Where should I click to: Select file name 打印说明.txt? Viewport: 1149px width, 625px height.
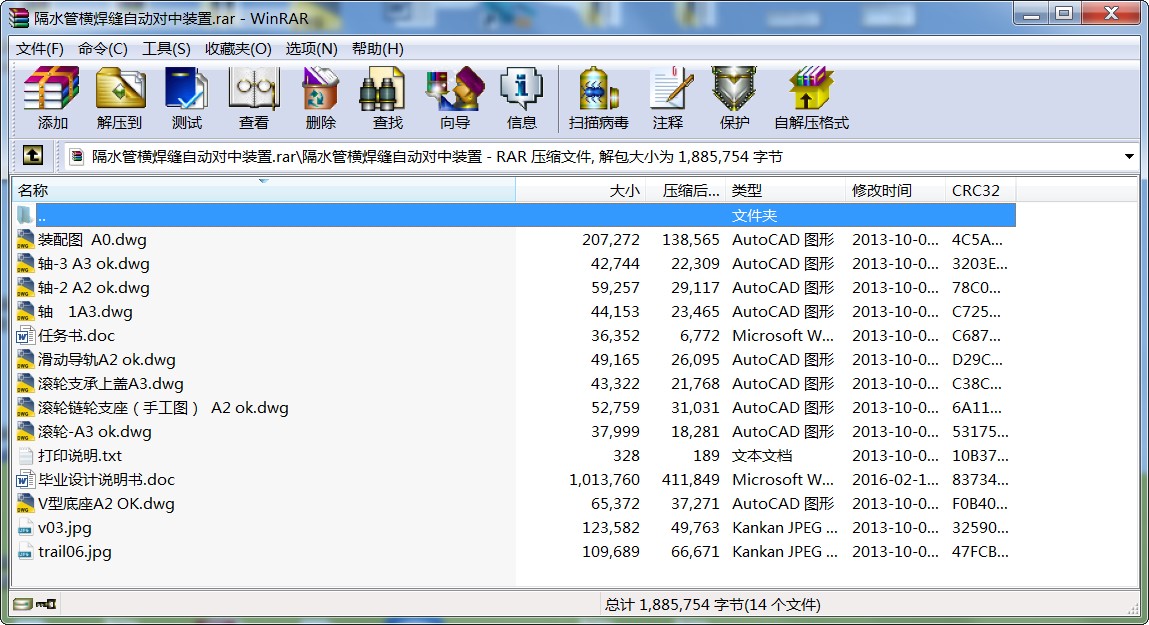(80, 456)
